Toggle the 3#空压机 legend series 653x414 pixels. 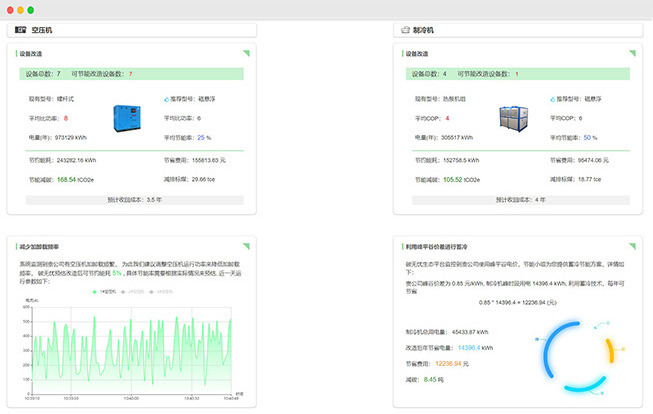coord(161,292)
